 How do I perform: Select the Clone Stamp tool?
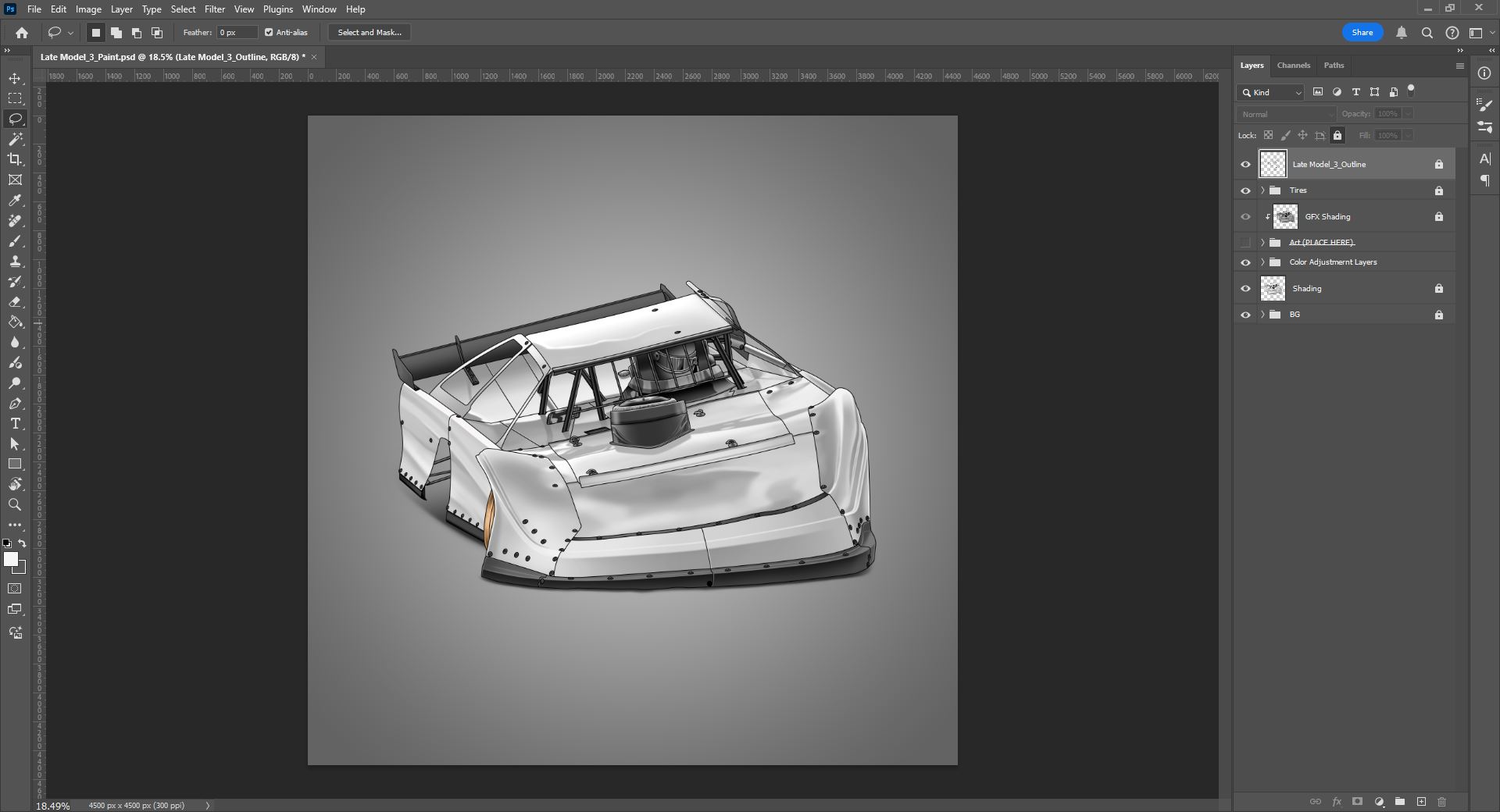[15, 262]
